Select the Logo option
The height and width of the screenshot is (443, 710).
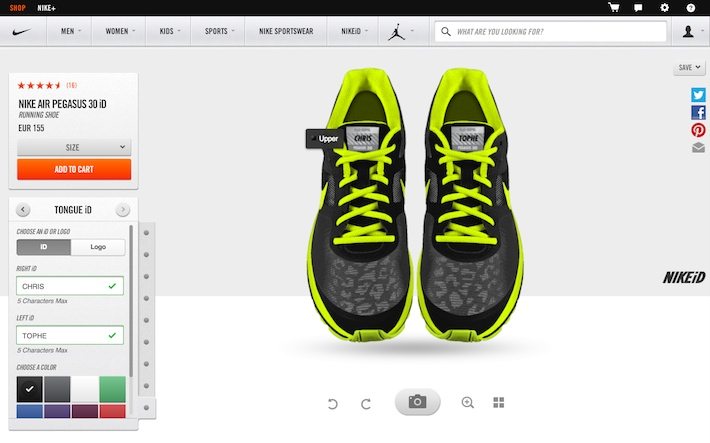tap(98, 247)
